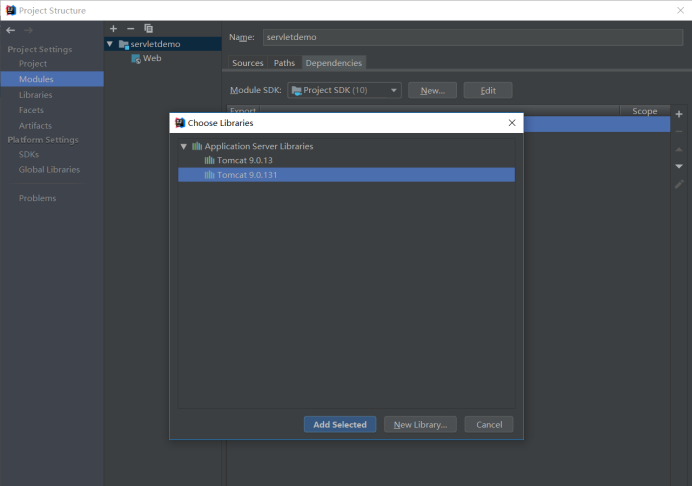Collapse the servletdemo module tree
Screen dimensions: 692x486
pyautogui.click(x=110, y=44)
